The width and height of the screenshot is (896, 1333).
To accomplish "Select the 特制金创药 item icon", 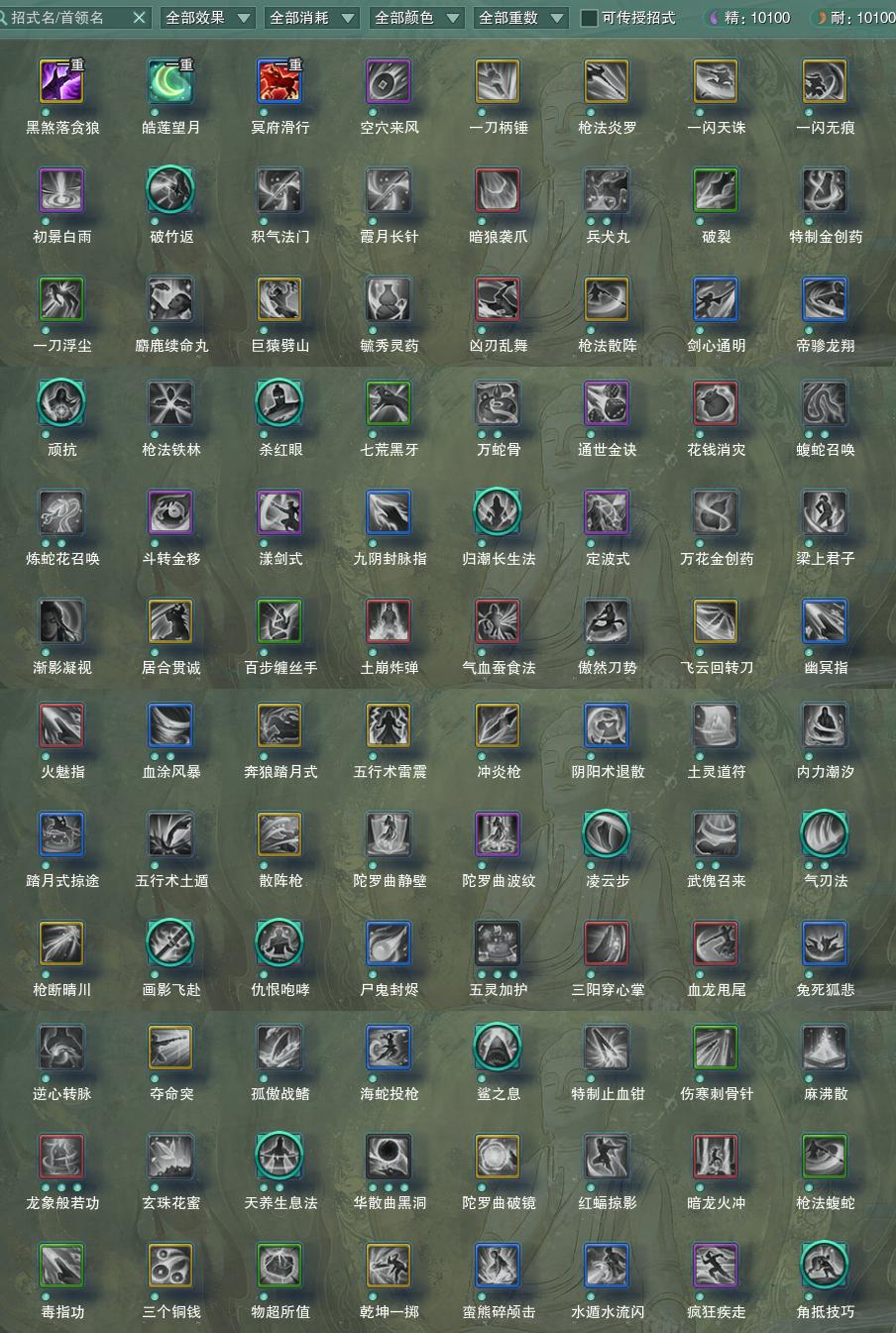I will (x=825, y=190).
